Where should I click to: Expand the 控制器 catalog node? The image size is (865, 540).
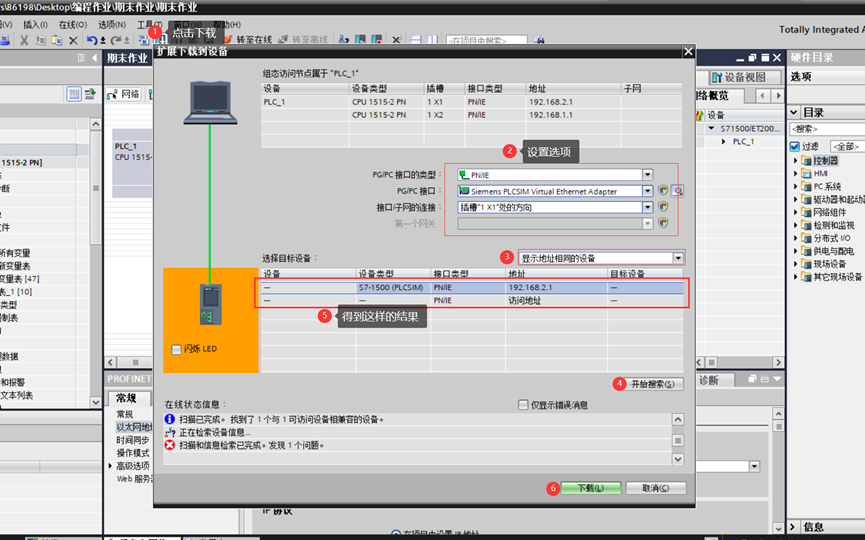tap(796, 161)
